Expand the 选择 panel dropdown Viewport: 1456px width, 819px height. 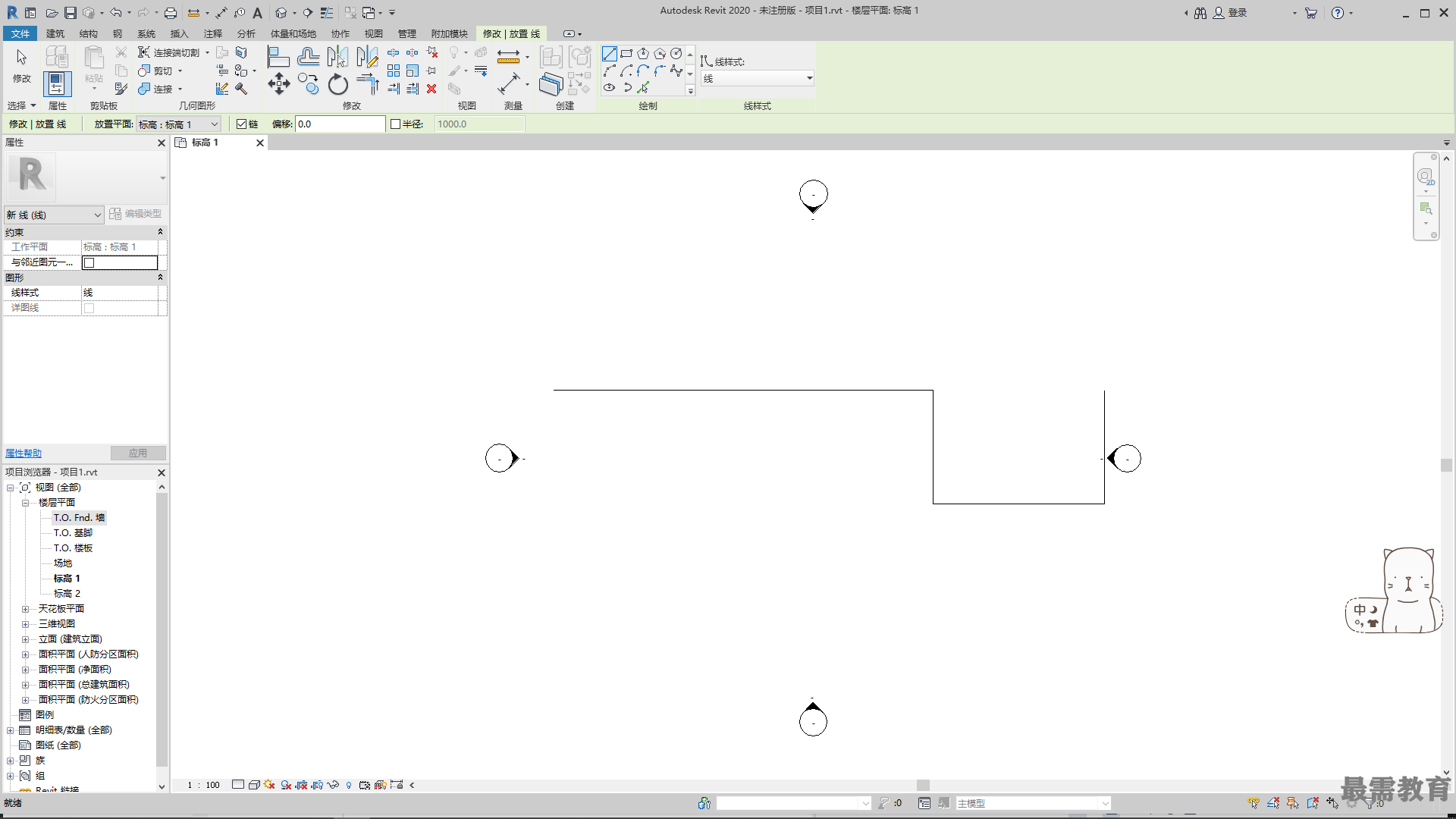click(x=21, y=105)
